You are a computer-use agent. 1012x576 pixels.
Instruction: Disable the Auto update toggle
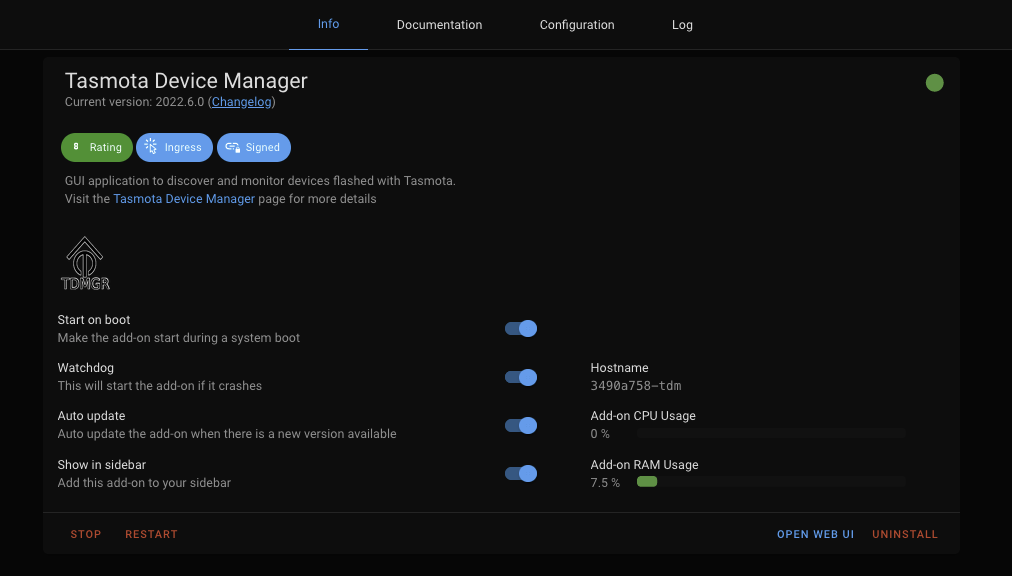[520, 425]
